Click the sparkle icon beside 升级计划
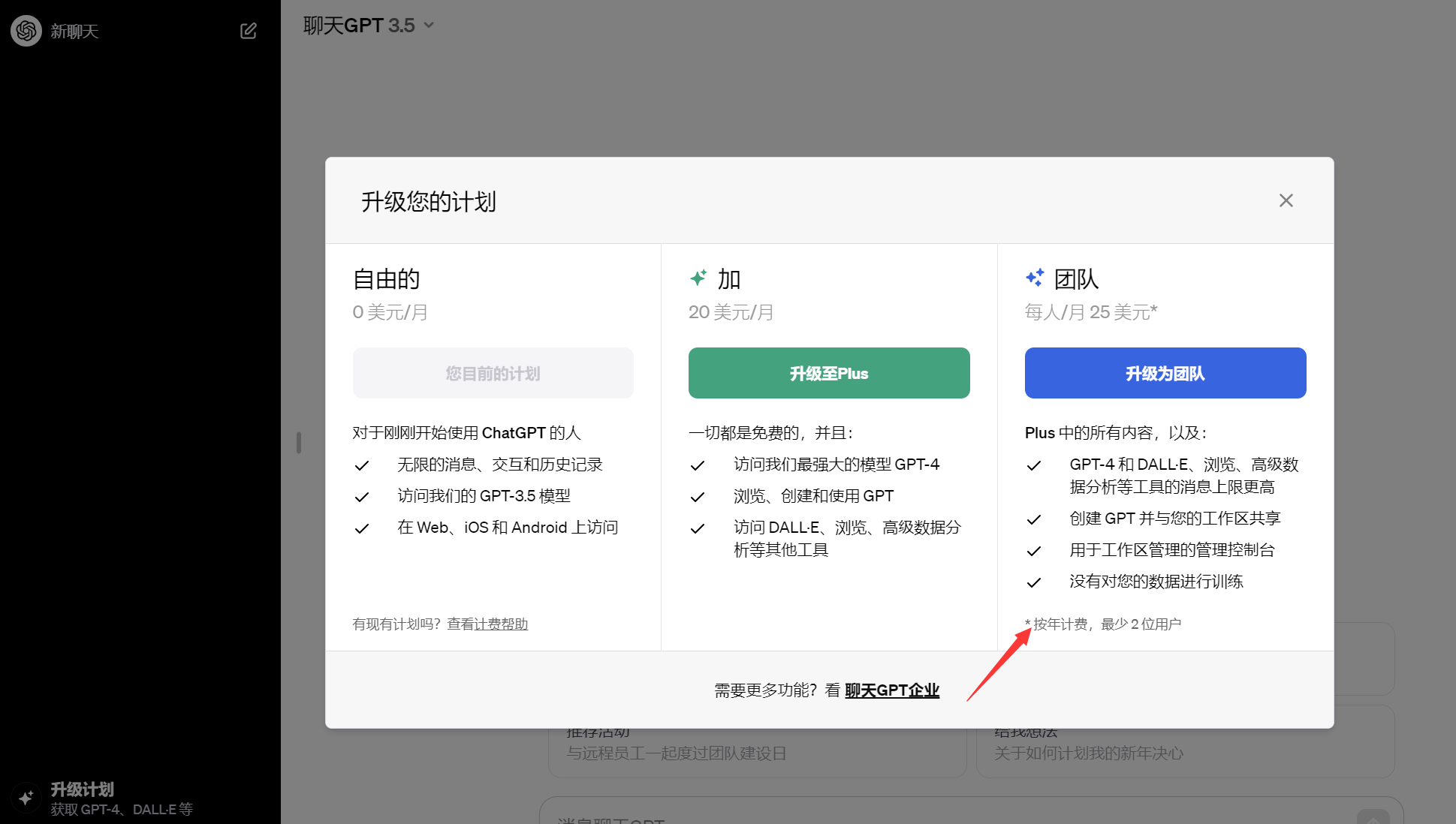 coord(26,798)
